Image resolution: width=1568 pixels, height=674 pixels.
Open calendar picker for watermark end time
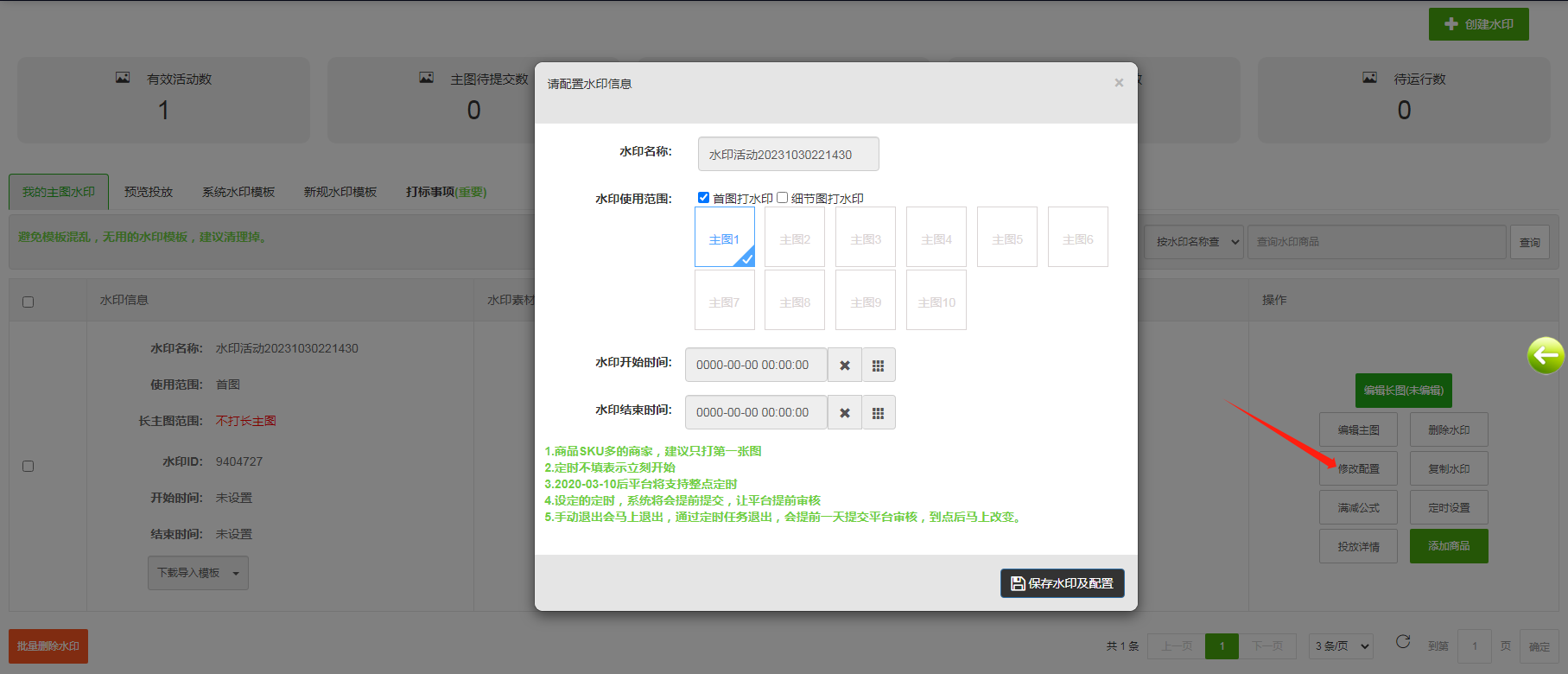click(878, 413)
